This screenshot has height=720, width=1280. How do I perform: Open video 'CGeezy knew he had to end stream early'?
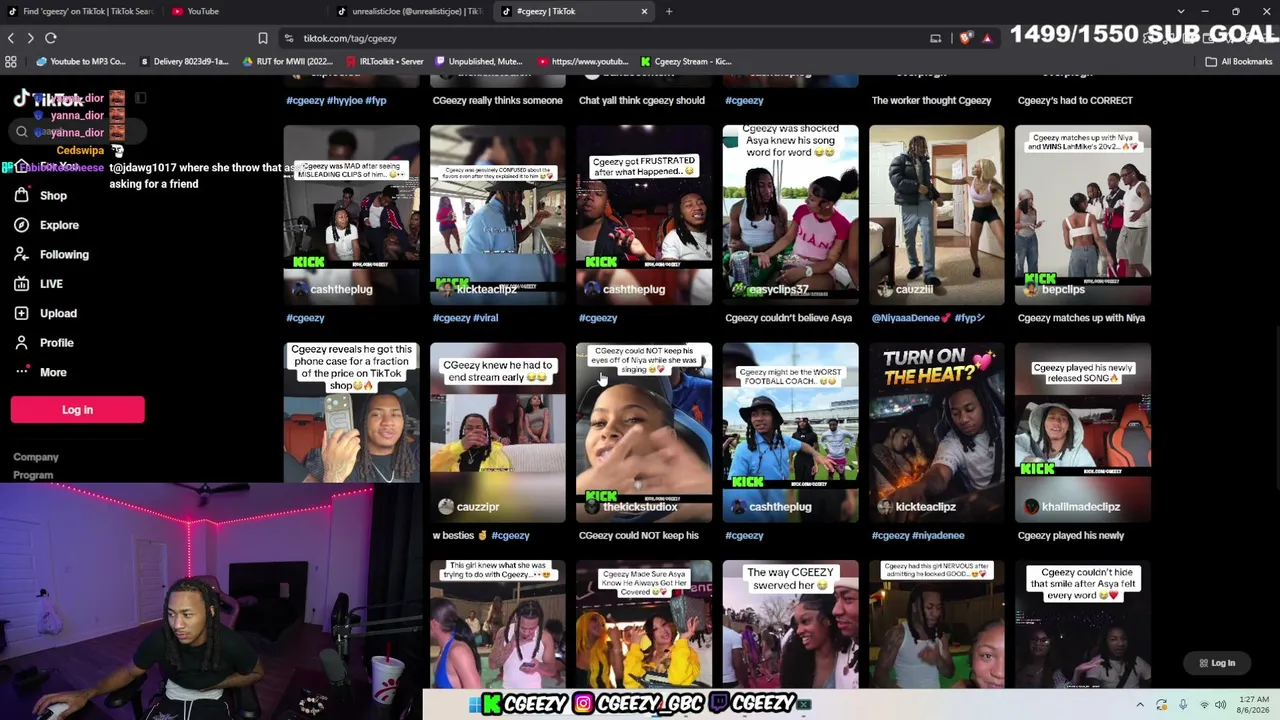click(497, 432)
